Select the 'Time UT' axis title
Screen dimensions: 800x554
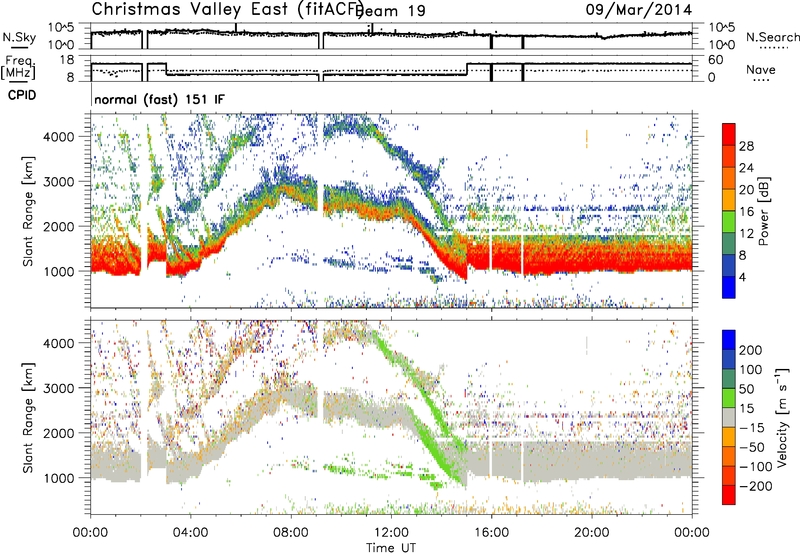[x=391, y=548]
